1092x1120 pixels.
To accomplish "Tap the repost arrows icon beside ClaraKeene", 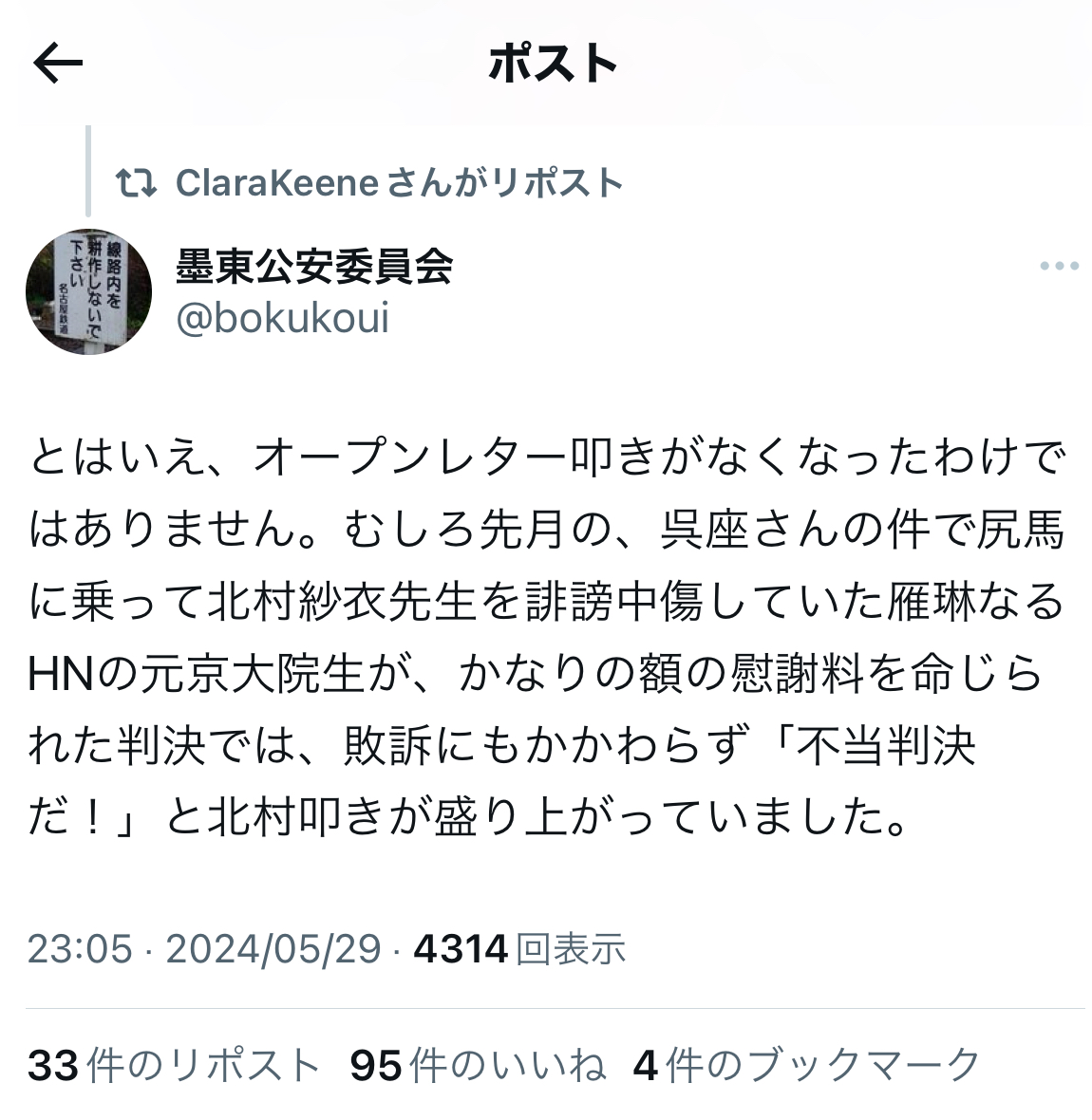I will coord(136,183).
